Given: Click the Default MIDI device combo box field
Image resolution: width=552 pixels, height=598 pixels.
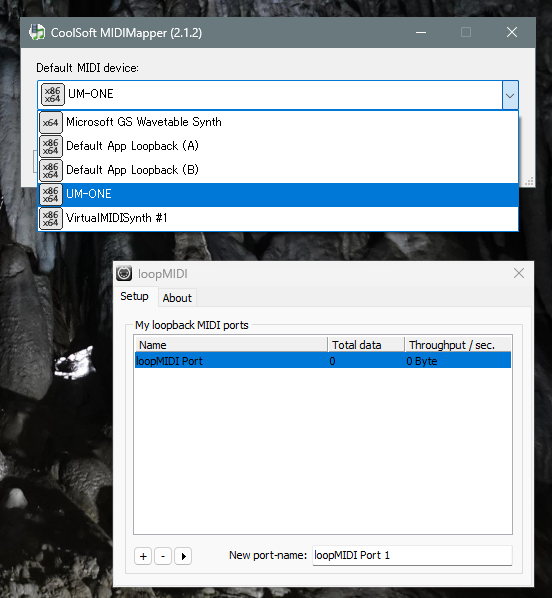Looking at the screenshot, I should click(278, 95).
